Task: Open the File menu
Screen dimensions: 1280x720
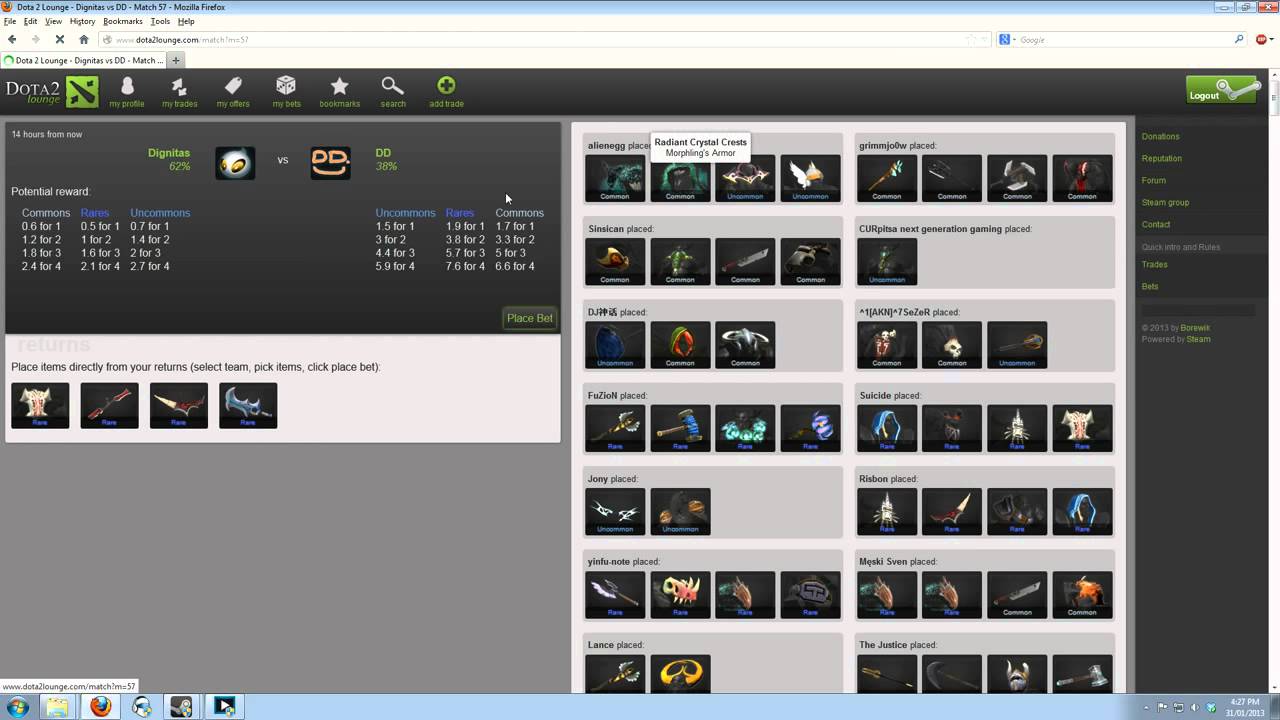Action: (x=10, y=21)
